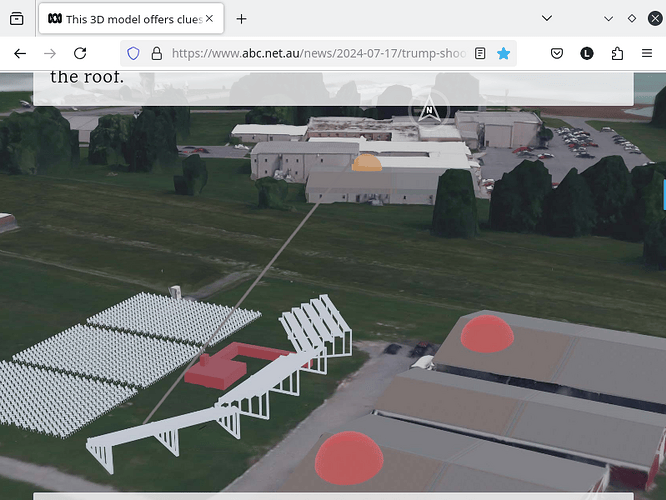Open the Firefox hamburger application menu

646,53
